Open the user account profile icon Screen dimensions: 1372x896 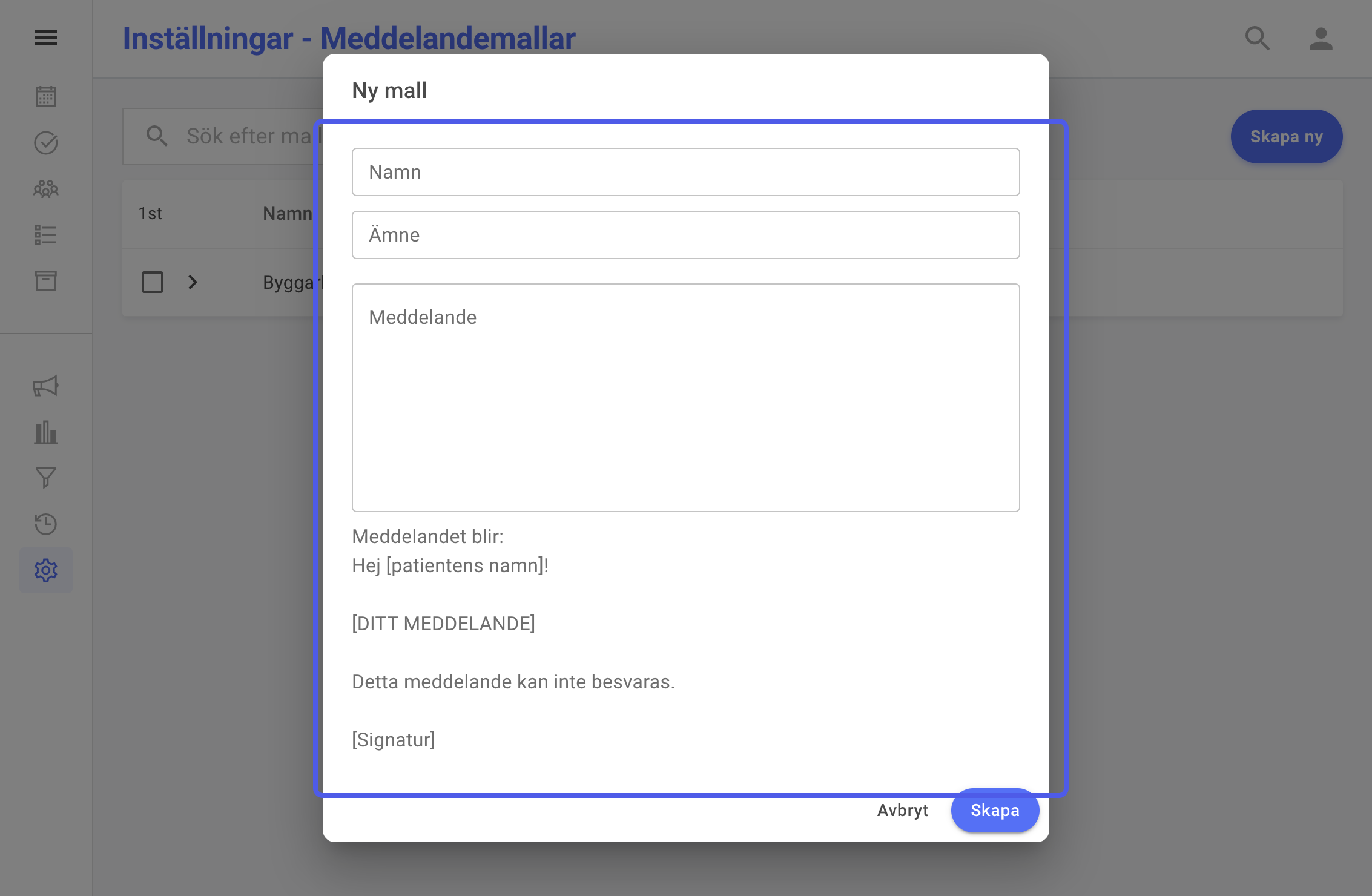coord(1321,39)
